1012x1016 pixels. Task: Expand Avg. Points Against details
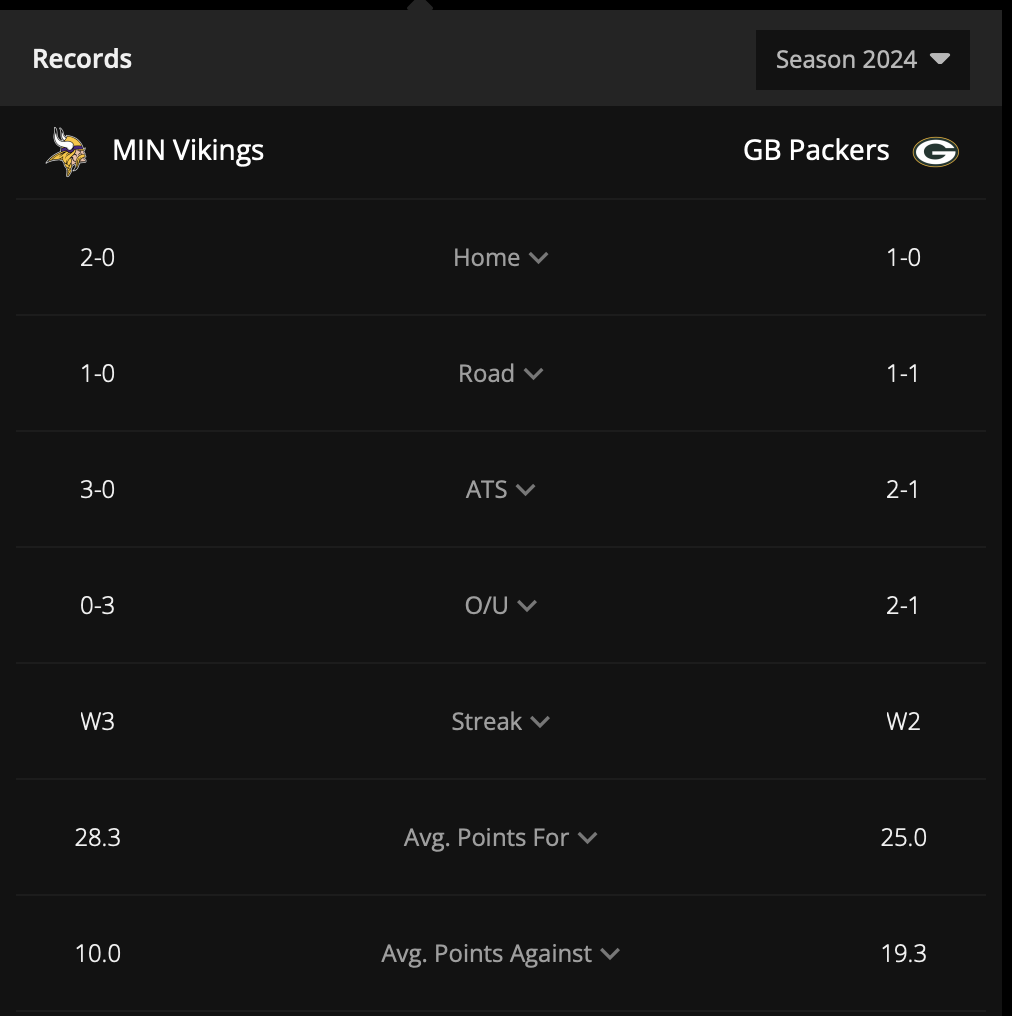pyautogui.click(x=500, y=954)
